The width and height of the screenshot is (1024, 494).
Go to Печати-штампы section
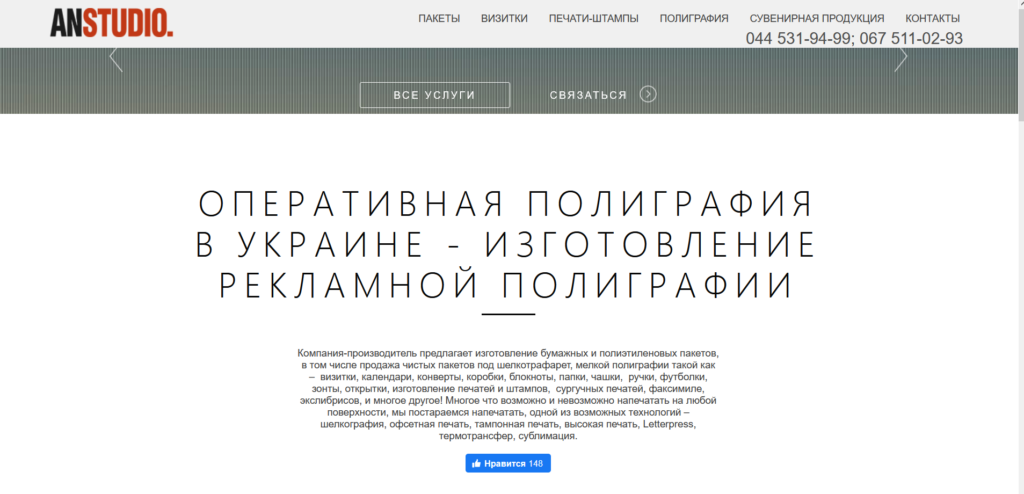coord(594,18)
